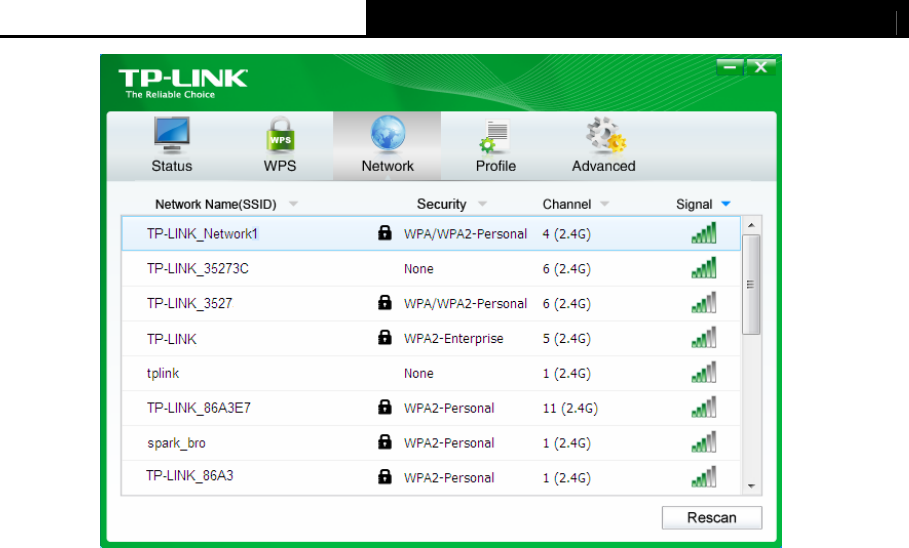Click the TP-LINK logo in header
The height and width of the screenshot is (548, 909).
coord(183,84)
